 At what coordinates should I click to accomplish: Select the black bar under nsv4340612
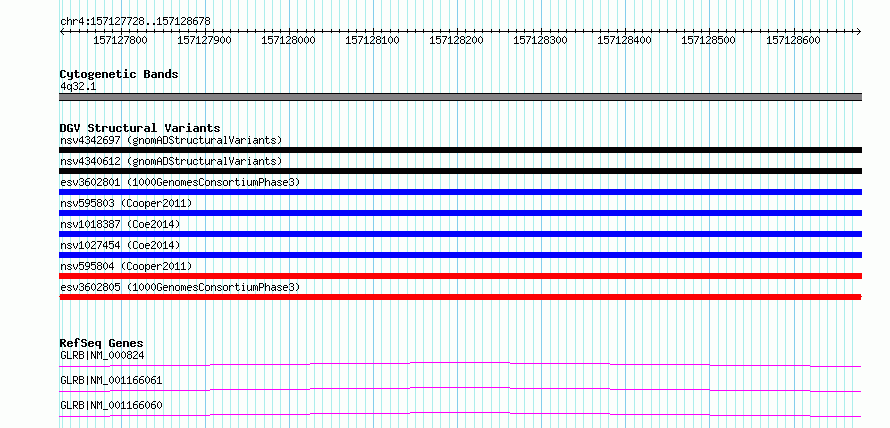[x=460, y=171]
